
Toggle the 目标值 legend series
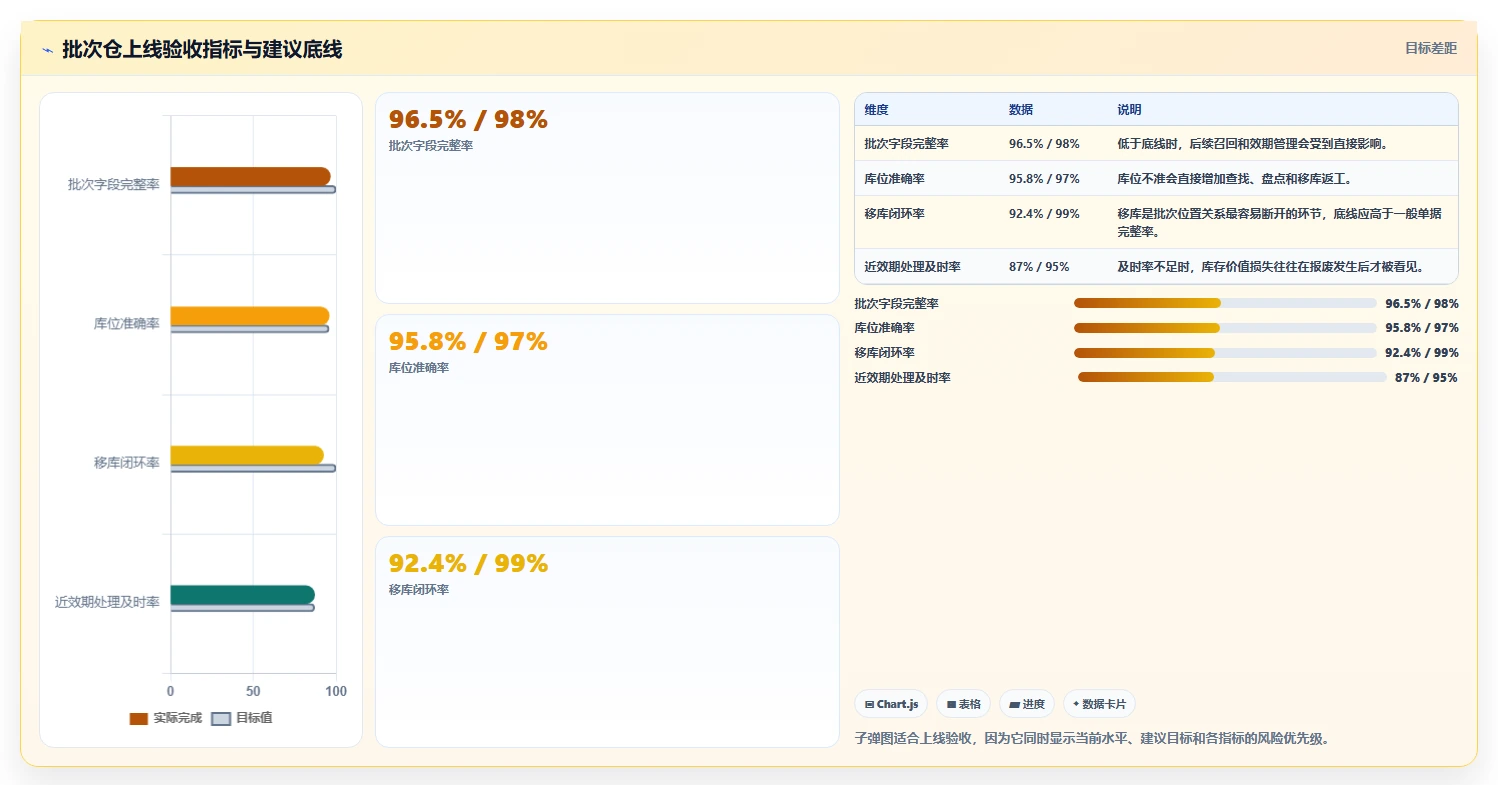(242, 718)
